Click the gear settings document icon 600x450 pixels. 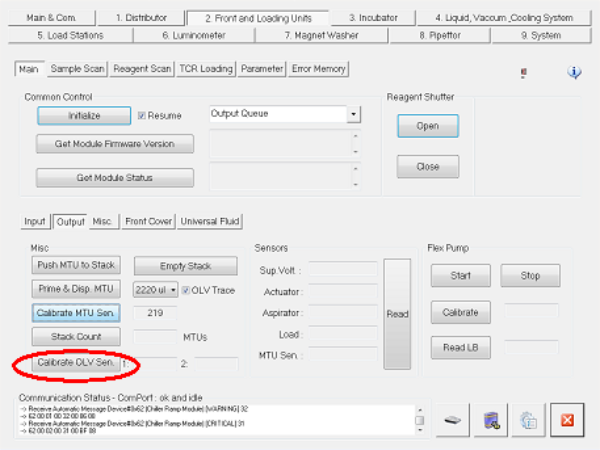coord(528,421)
